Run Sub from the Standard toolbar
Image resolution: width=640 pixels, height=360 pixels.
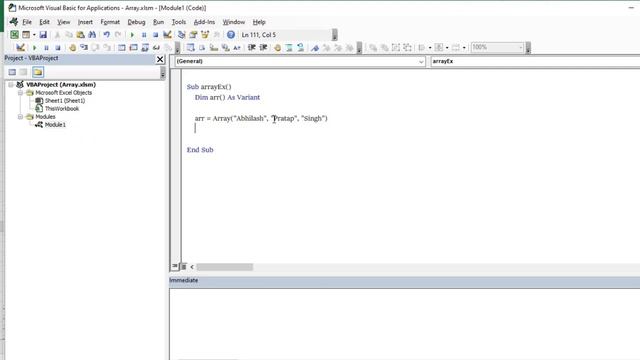pos(132,35)
